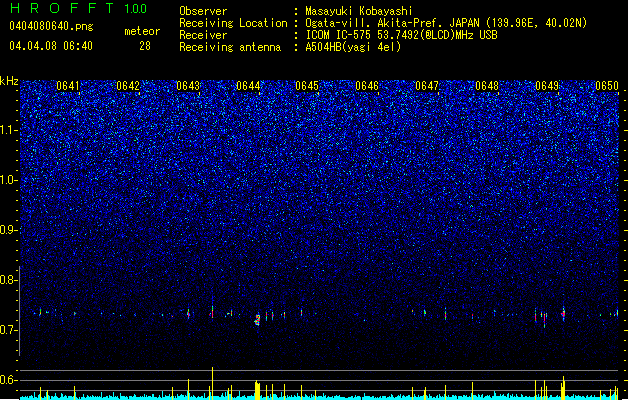Click the Receiver label
The width and height of the screenshot is (629, 400).
click(x=203, y=35)
